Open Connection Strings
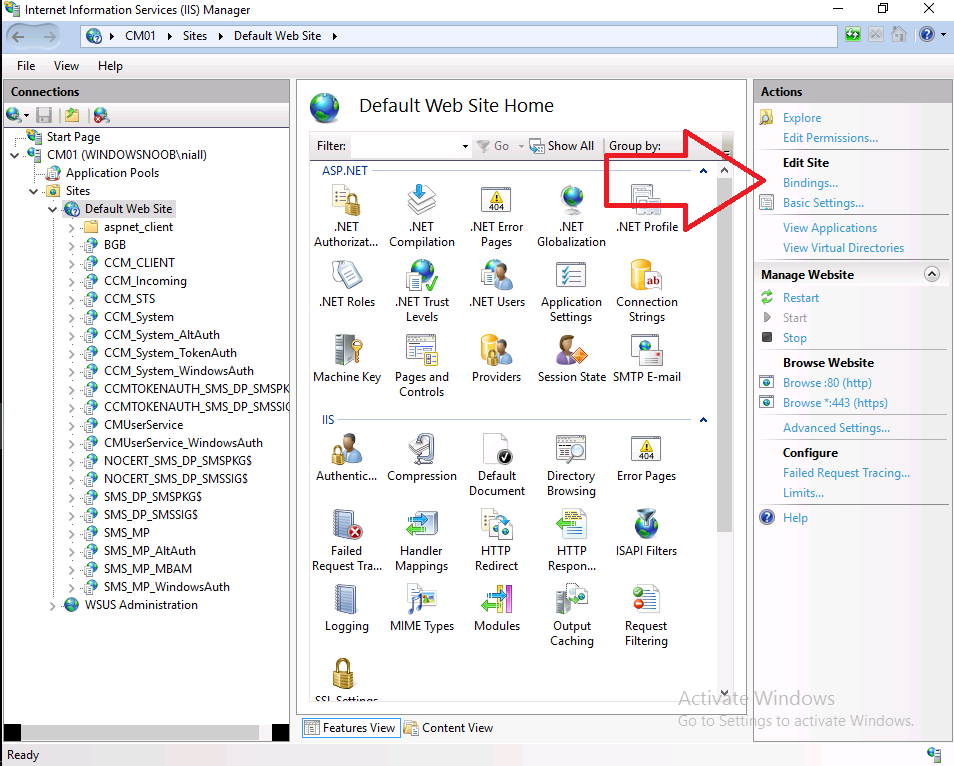The height and width of the screenshot is (766, 954). click(x=647, y=291)
